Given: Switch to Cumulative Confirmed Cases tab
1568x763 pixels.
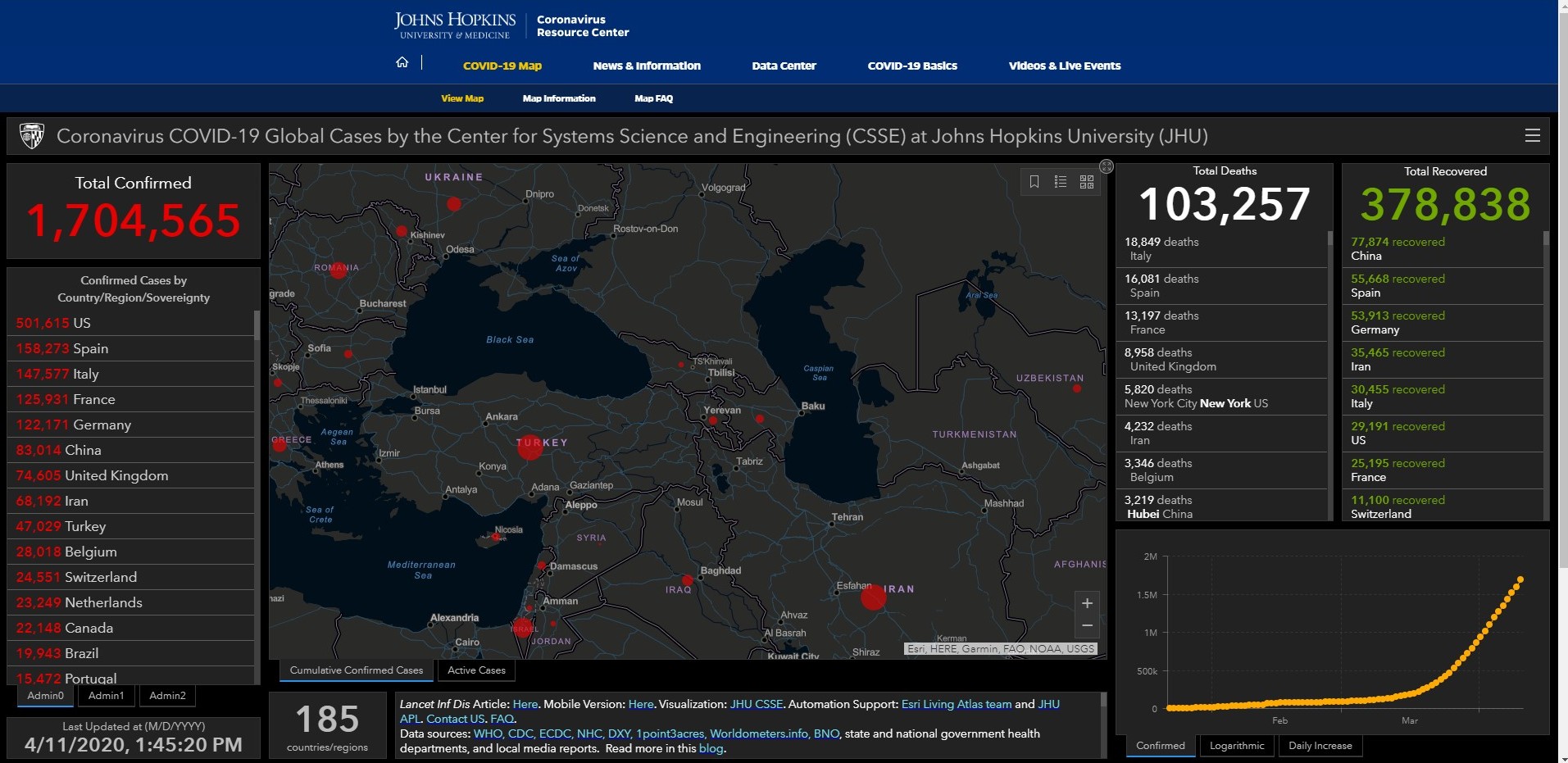Looking at the screenshot, I should click(357, 670).
